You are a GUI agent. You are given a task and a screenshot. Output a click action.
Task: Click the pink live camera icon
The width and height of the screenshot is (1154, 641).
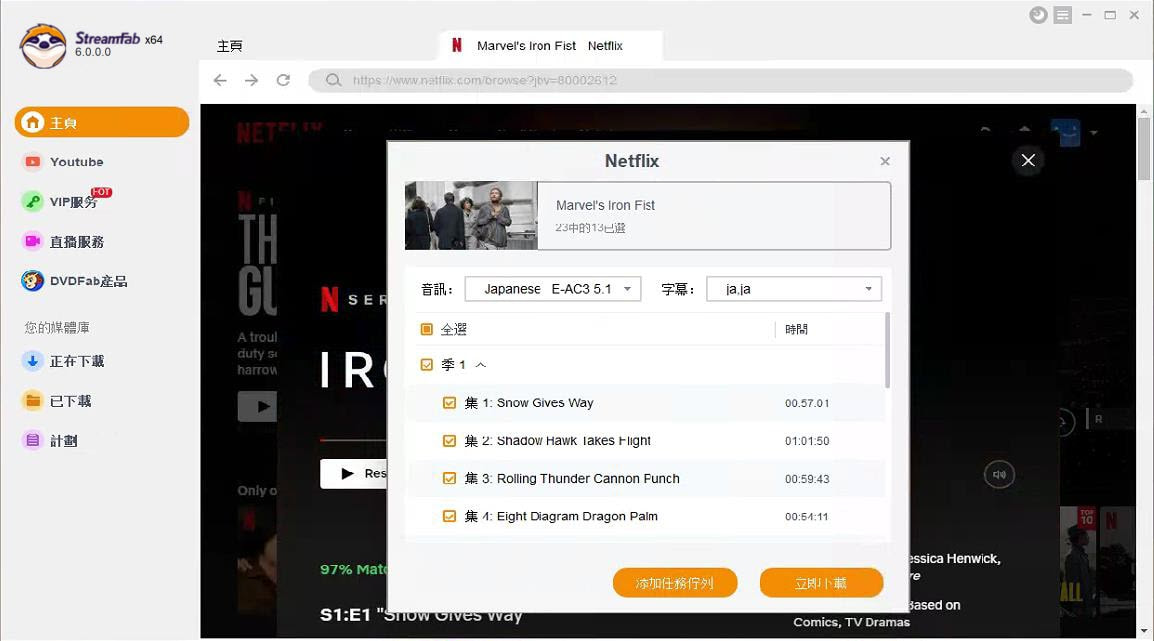32,241
